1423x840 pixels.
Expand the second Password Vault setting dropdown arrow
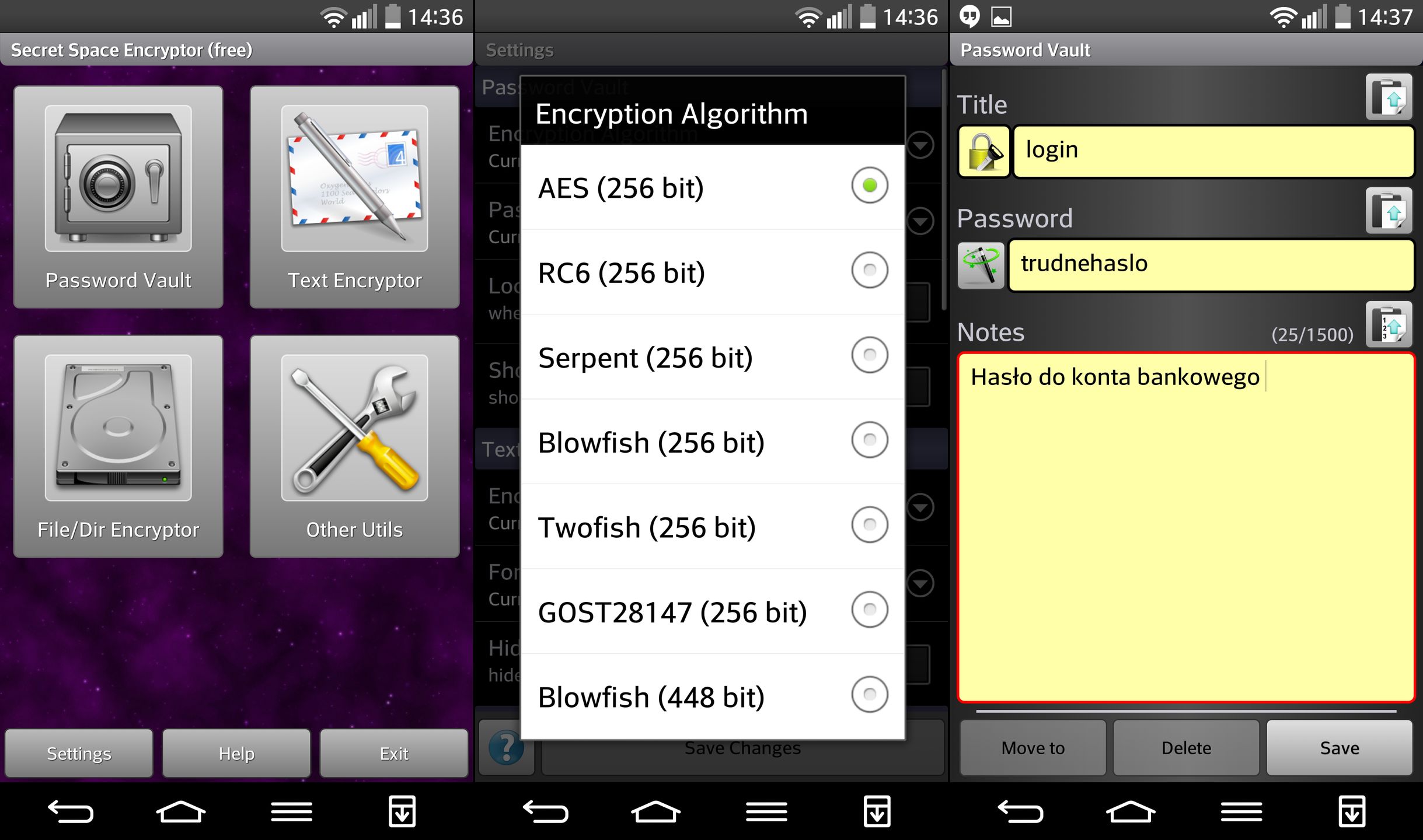pos(920,221)
